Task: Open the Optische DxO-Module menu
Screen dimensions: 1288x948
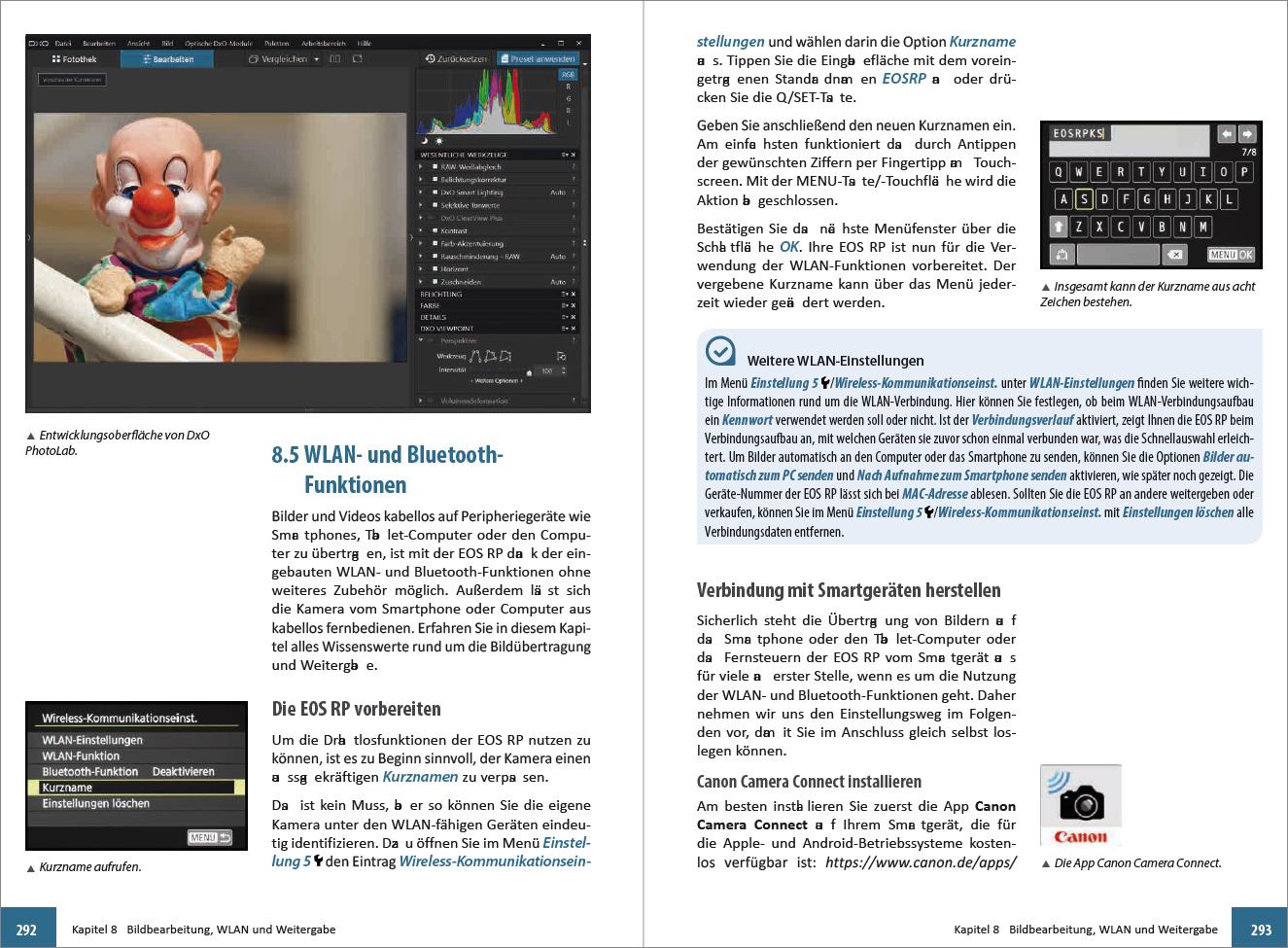Action: tap(219, 43)
